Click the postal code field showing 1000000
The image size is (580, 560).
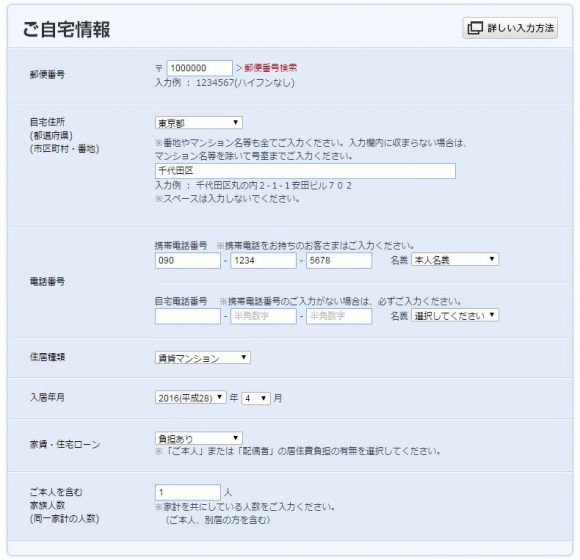199,68
